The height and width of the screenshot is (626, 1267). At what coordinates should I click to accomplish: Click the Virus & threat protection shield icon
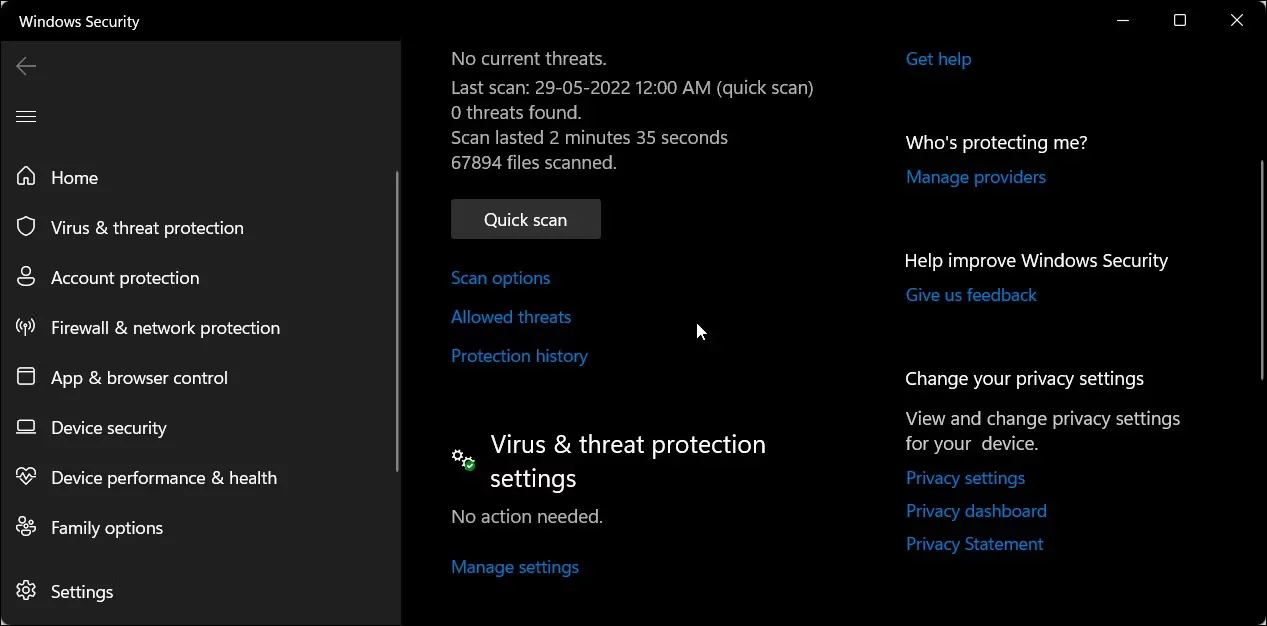(x=26, y=227)
